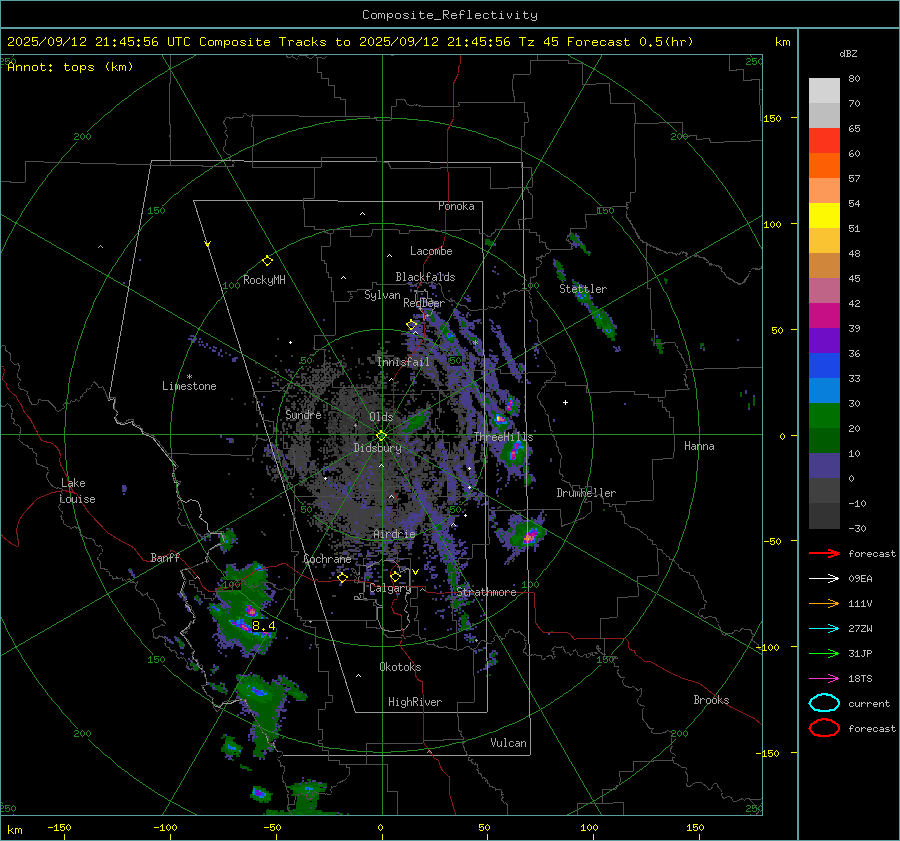Click the bright green 20-30 dBZ swatch
This screenshot has height=841, width=900.
pyautogui.click(x=824, y=416)
